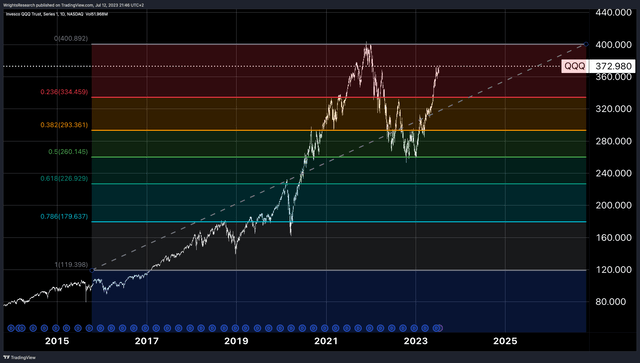
Task: Click the Invesco QQQ Trust chart legend title
Action: [x=45, y=14]
